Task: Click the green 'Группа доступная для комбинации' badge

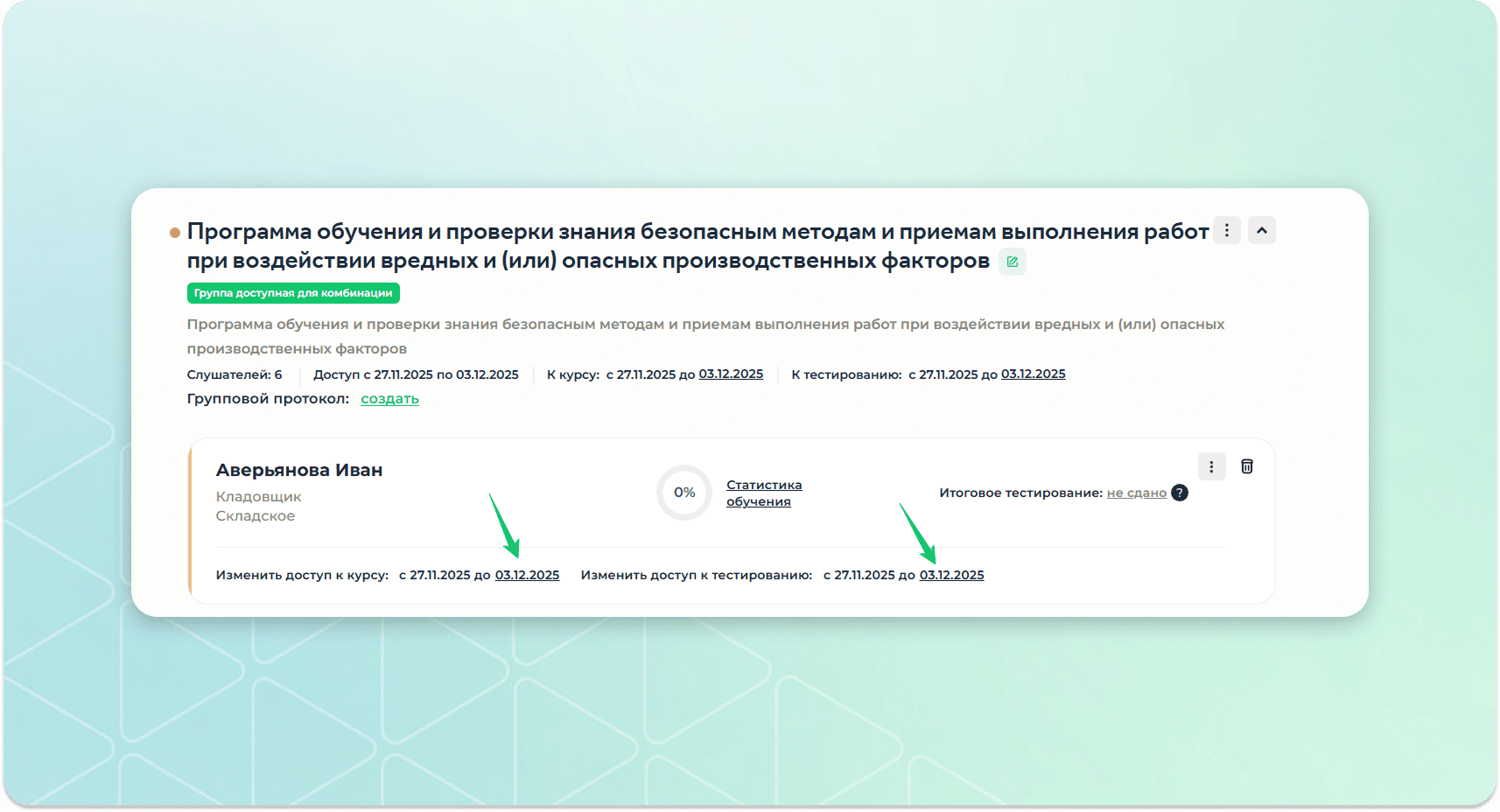Action: point(293,293)
